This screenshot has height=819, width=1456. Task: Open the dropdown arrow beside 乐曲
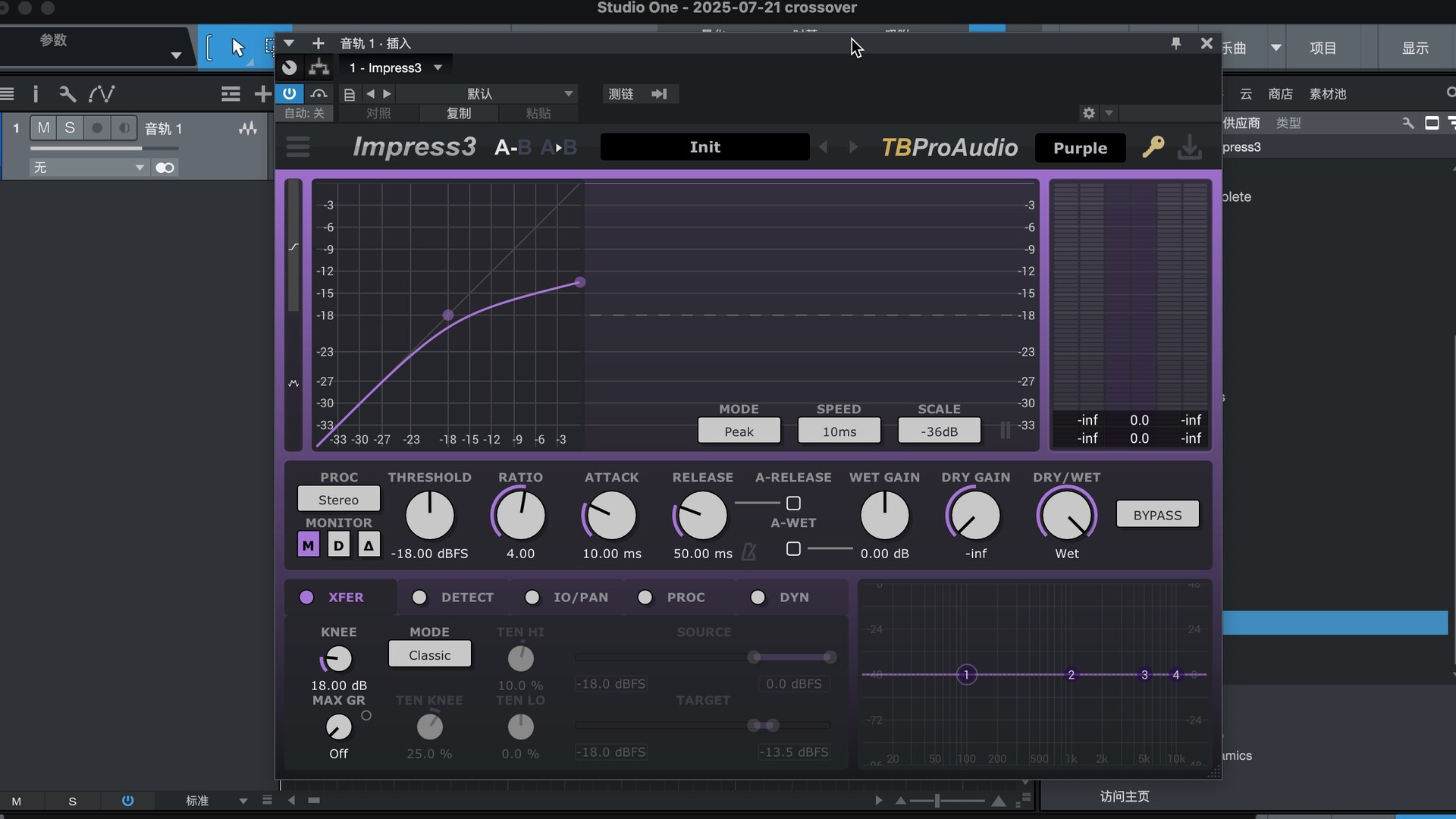[1276, 48]
